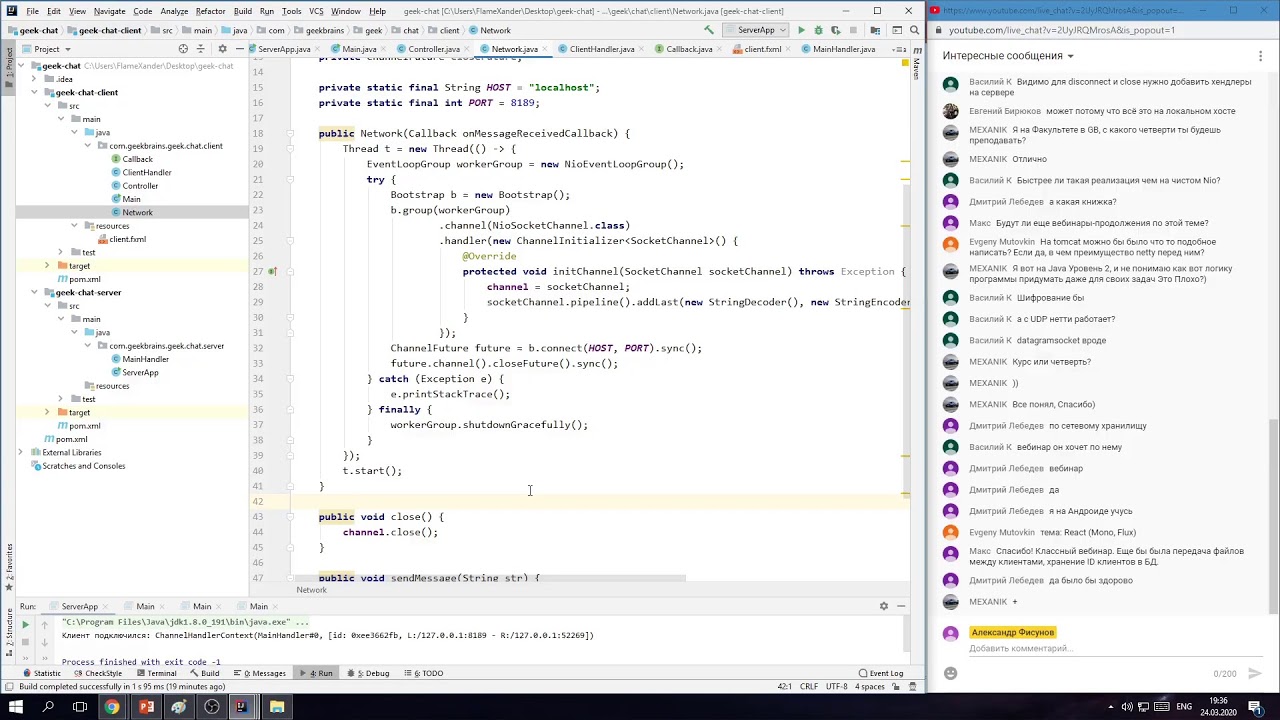This screenshot has height=720, width=1280.
Task: Click the emoji icon in YouTube chat
Action: tap(950, 674)
